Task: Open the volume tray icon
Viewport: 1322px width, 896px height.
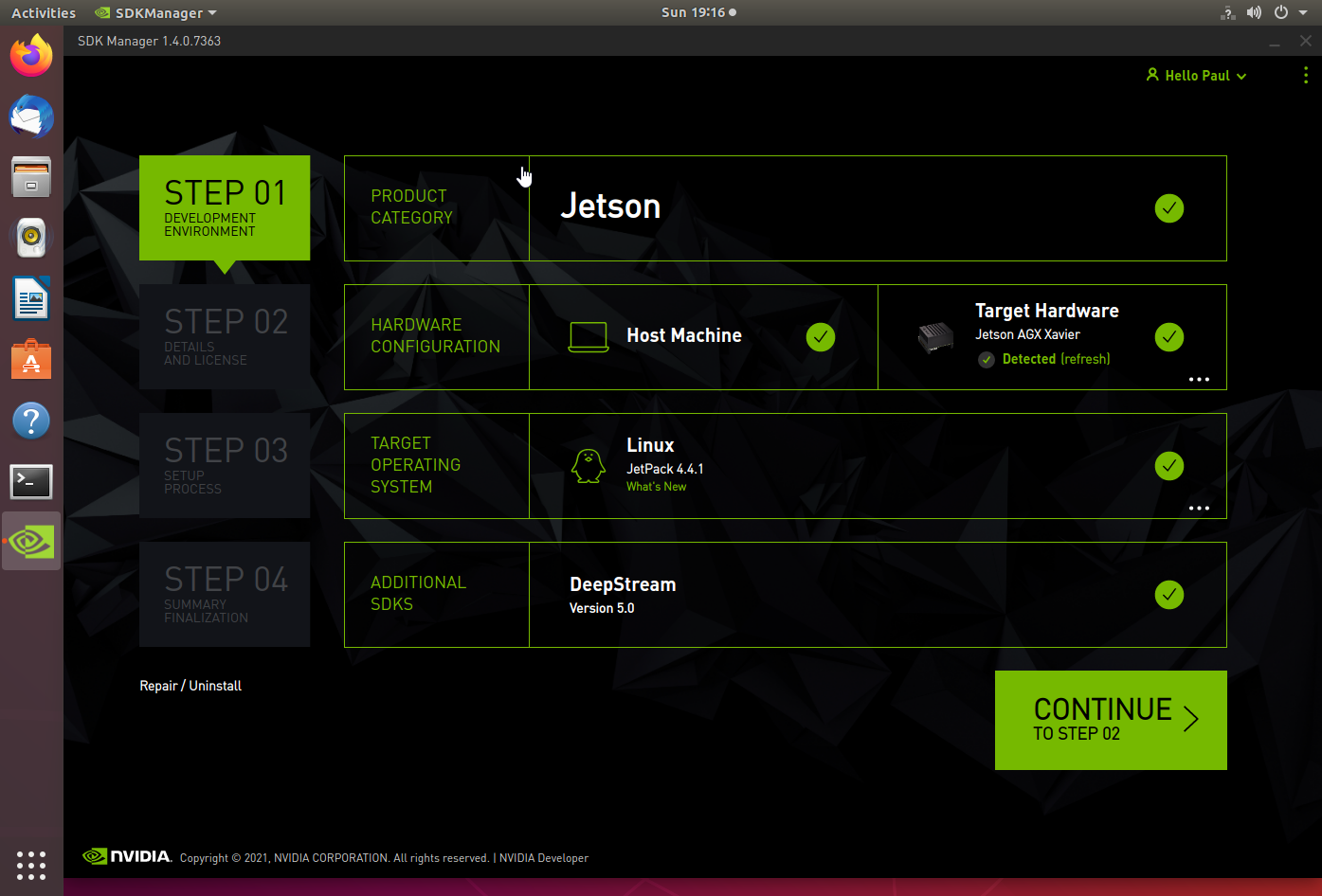Action: tap(1254, 12)
